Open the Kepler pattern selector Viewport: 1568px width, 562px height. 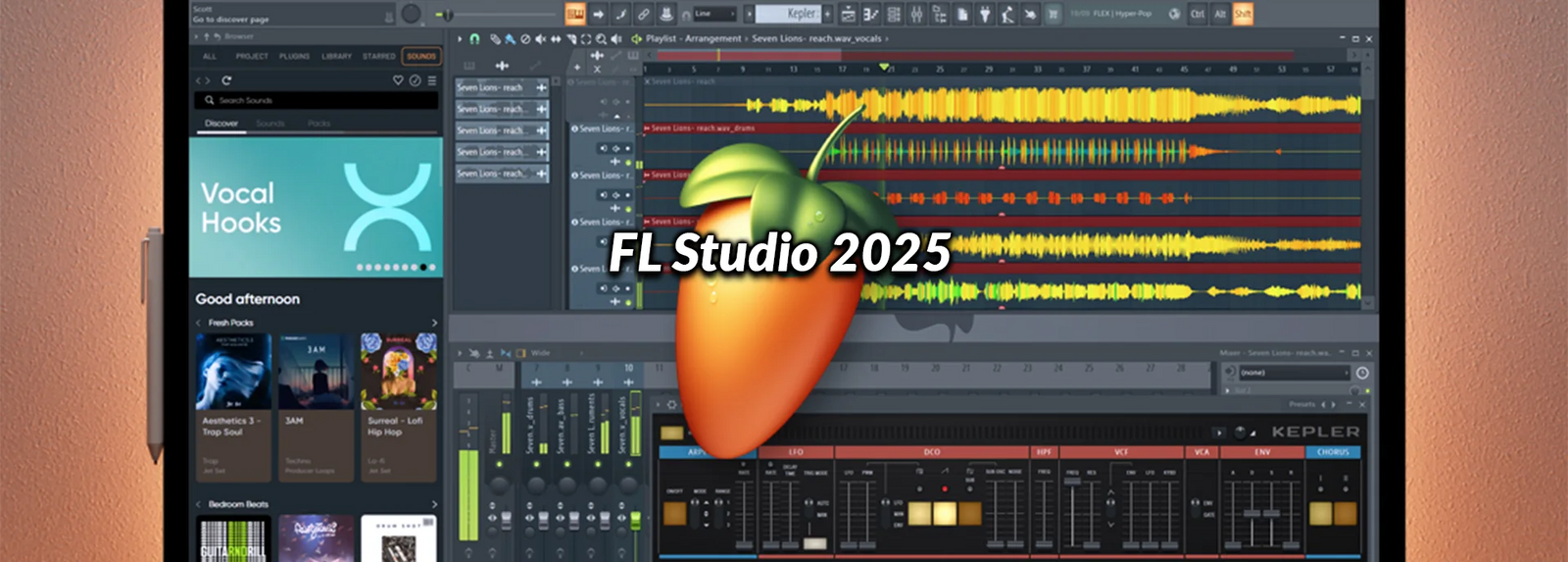point(787,14)
